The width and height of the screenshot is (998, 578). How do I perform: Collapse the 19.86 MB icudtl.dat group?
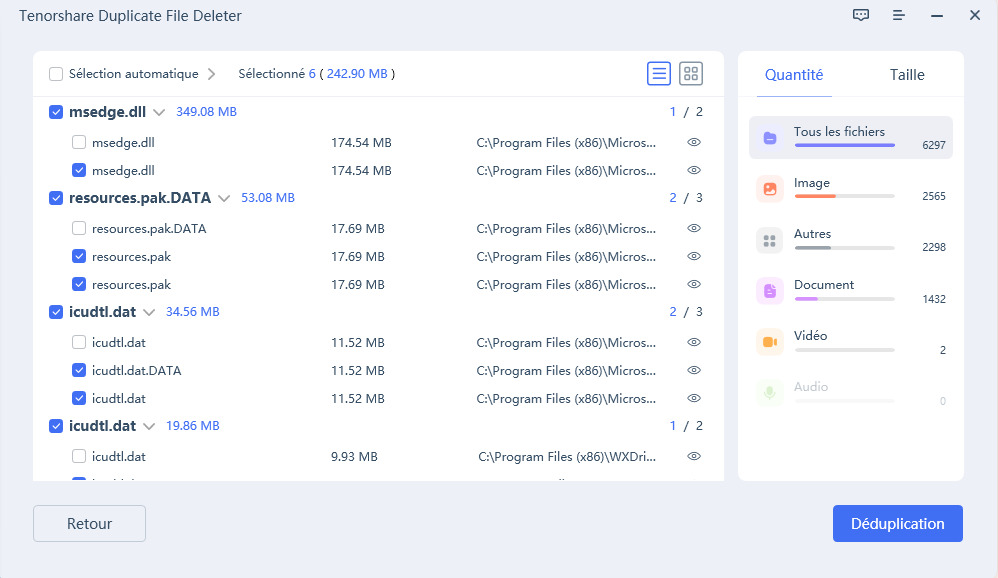(x=149, y=426)
